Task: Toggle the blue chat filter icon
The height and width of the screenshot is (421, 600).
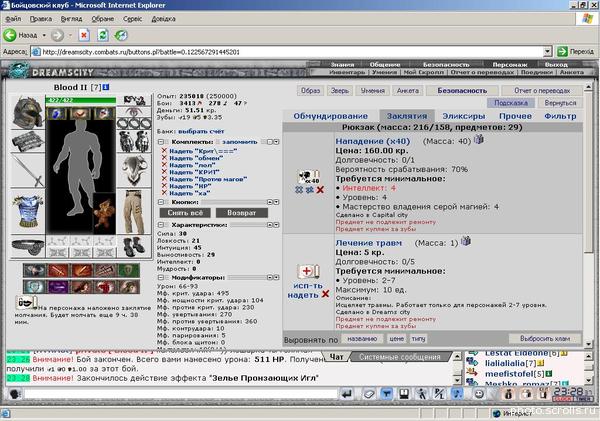Action: [x=386, y=393]
